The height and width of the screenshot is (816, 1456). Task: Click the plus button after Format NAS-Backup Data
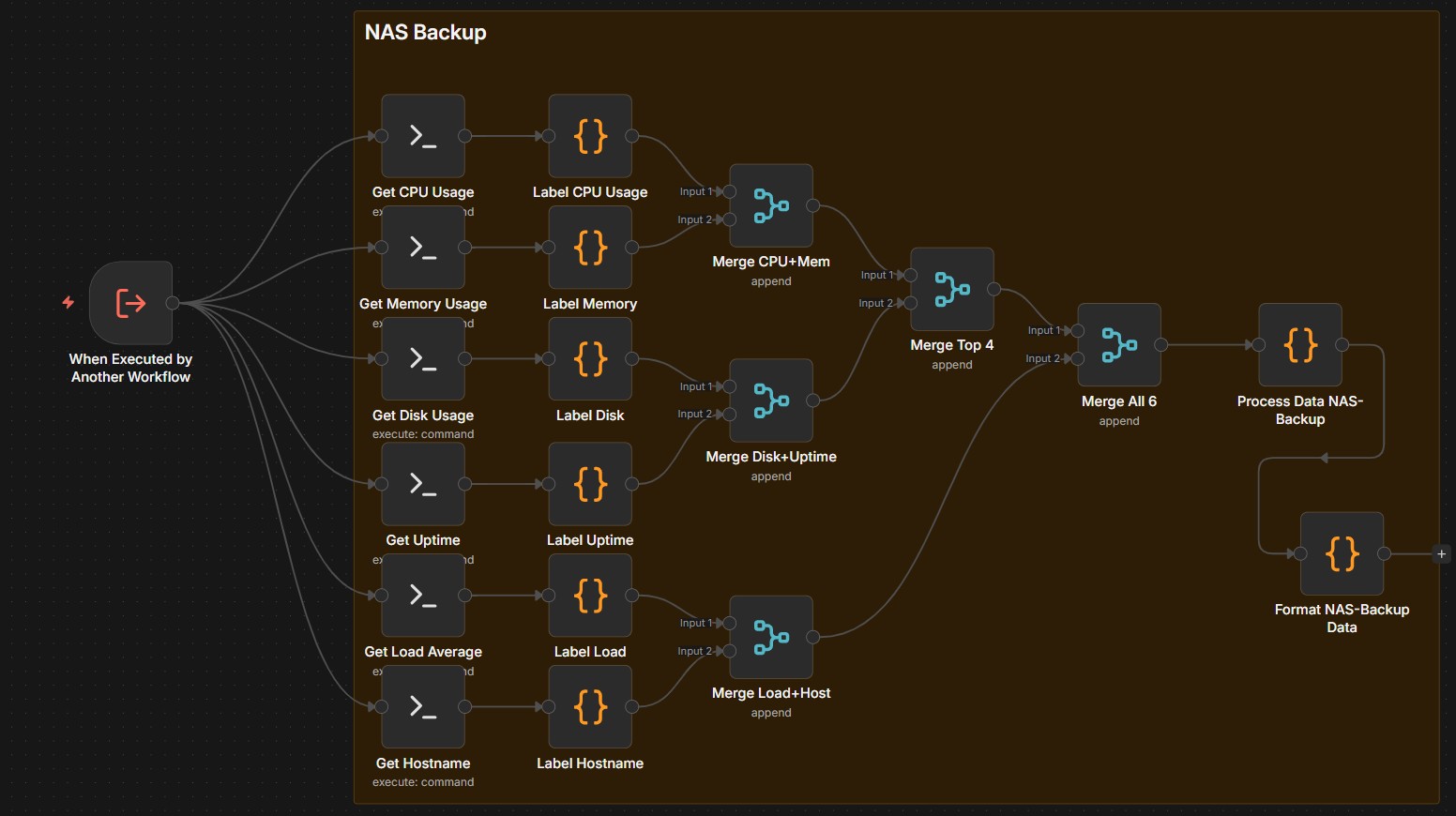[1441, 553]
